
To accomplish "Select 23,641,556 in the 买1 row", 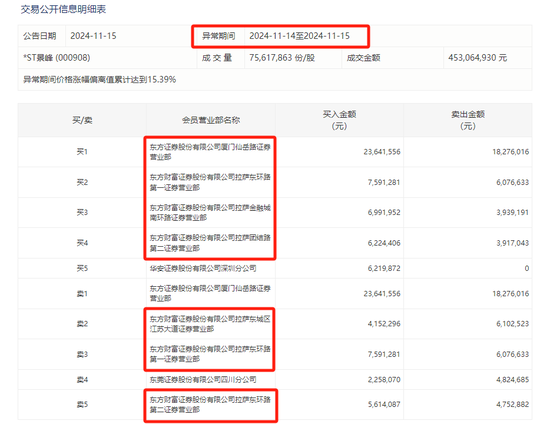I will click(382, 152).
